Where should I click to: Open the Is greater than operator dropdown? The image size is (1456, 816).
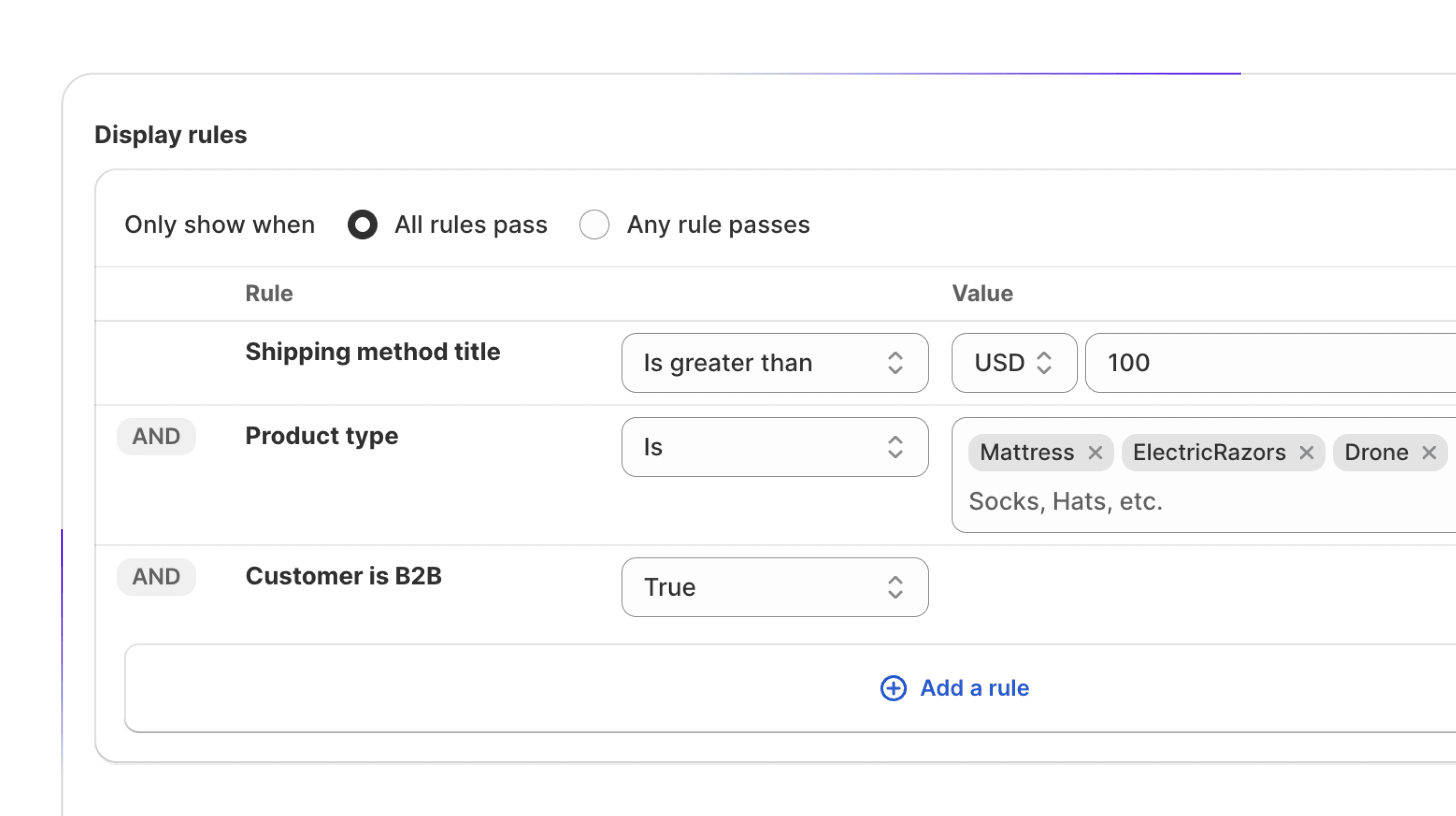tap(774, 363)
